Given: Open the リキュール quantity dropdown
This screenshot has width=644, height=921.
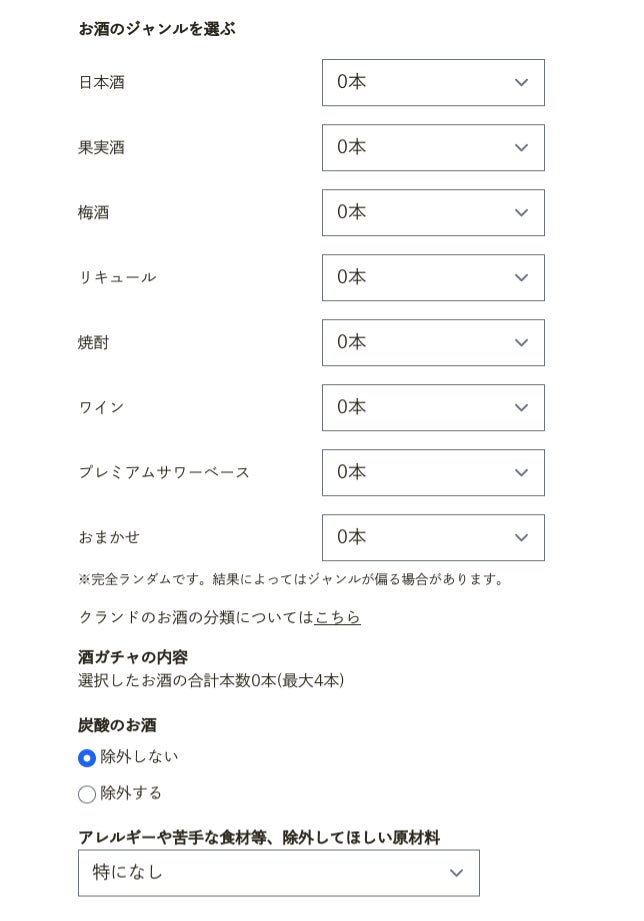Looking at the screenshot, I should [432, 277].
